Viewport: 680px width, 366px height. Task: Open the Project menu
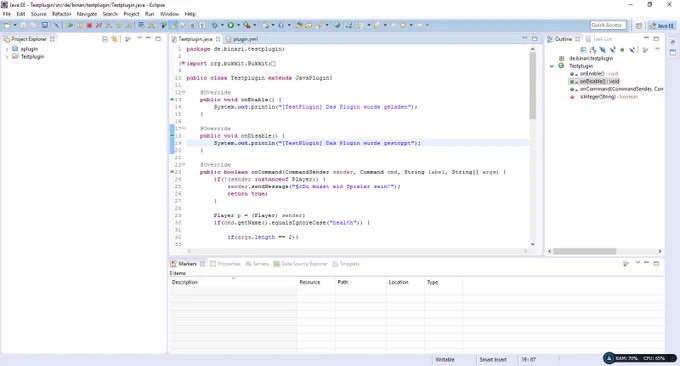pyautogui.click(x=131, y=14)
